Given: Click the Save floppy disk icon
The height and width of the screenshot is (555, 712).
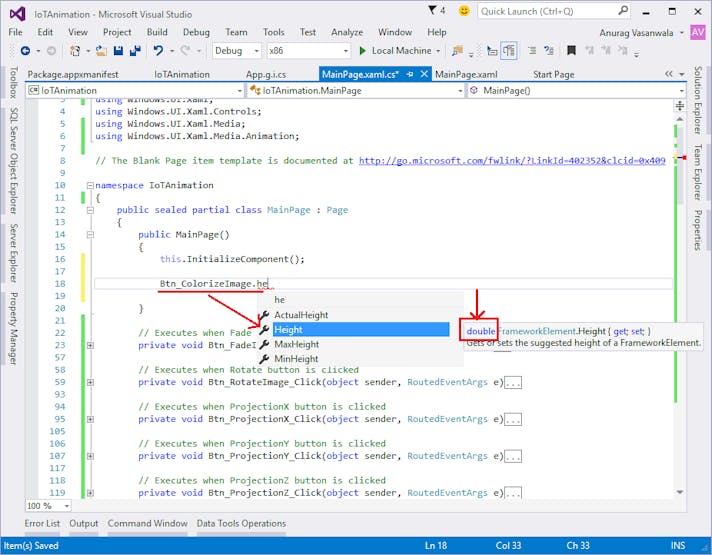Looking at the screenshot, I should [x=118, y=51].
